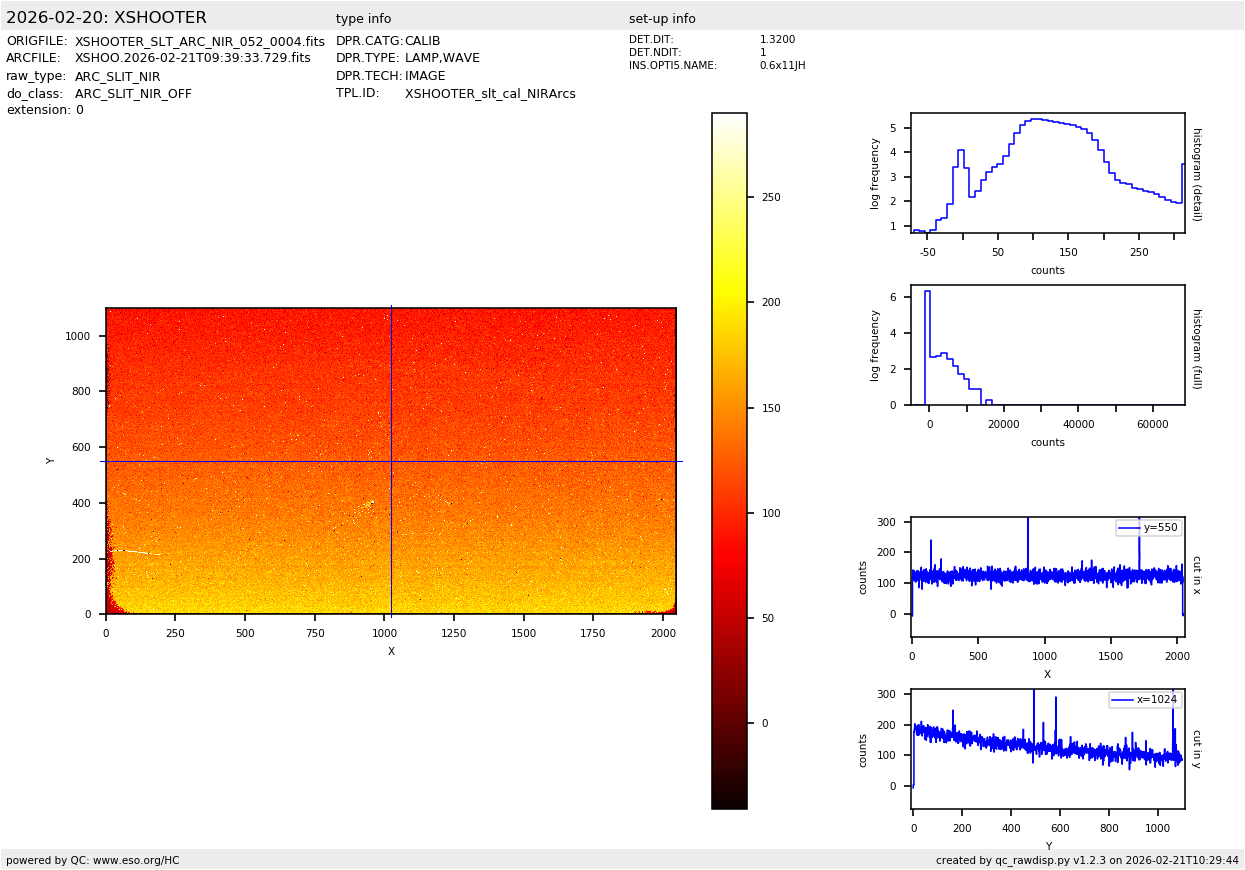Select the cut in x plot
Image resolution: width=1245 pixels, height=870 pixels.
(1047, 577)
